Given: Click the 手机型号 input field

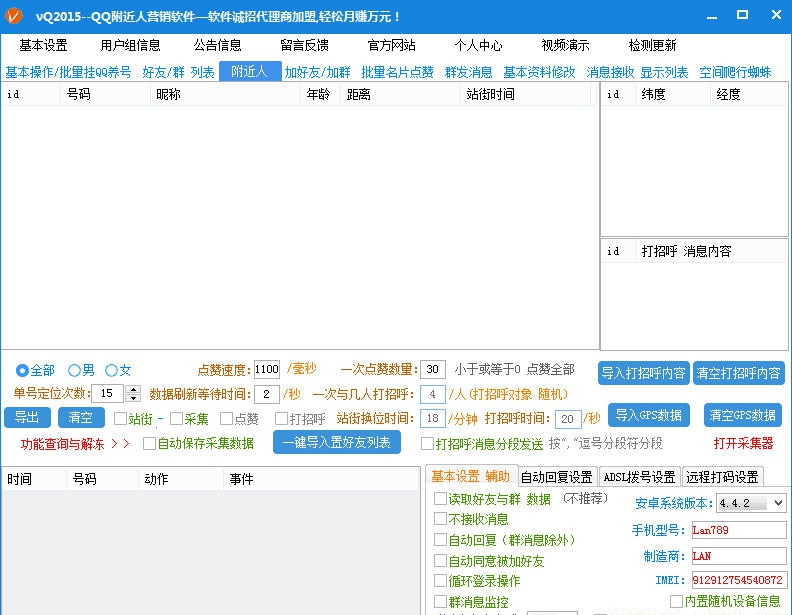Looking at the screenshot, I should [739, 530].
